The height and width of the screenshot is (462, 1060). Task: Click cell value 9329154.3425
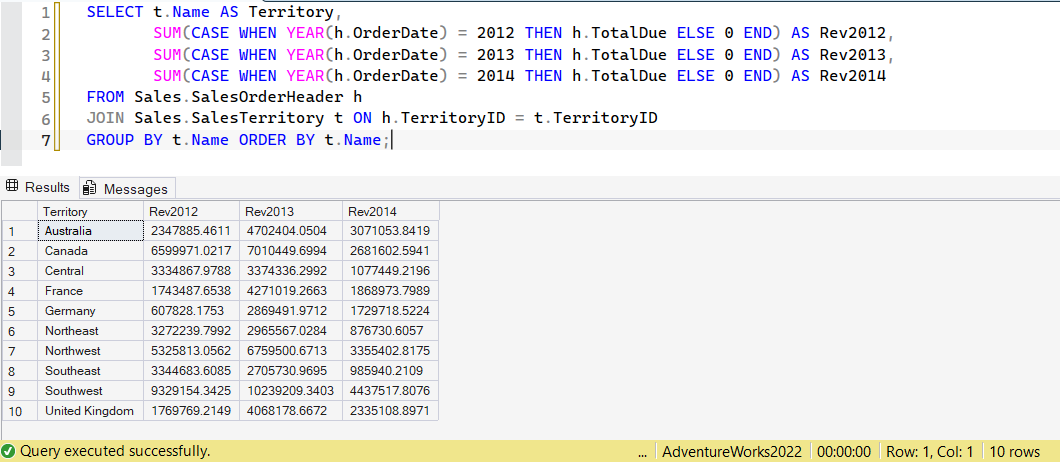pyautogui.click(x=191, y=391)
